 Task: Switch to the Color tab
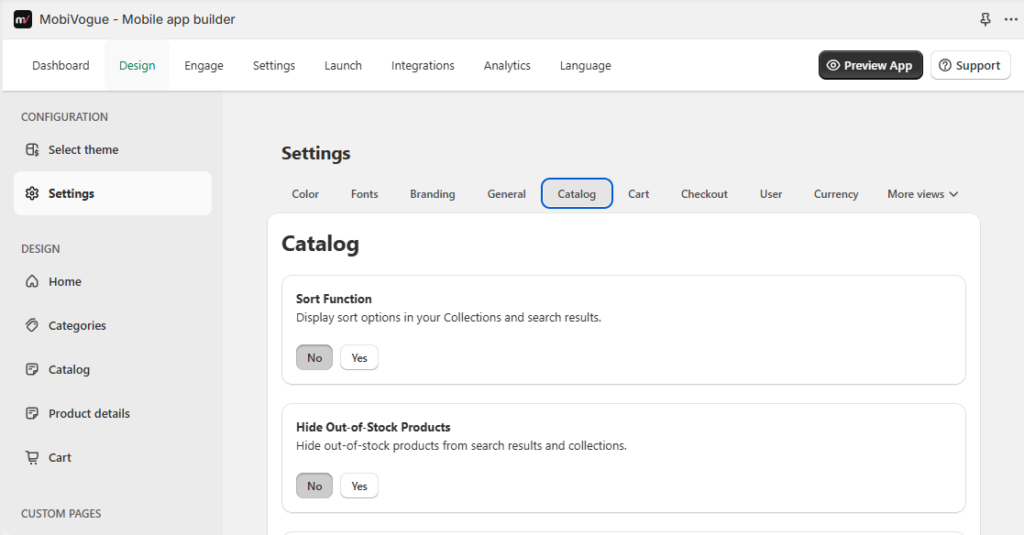point(305,194)
